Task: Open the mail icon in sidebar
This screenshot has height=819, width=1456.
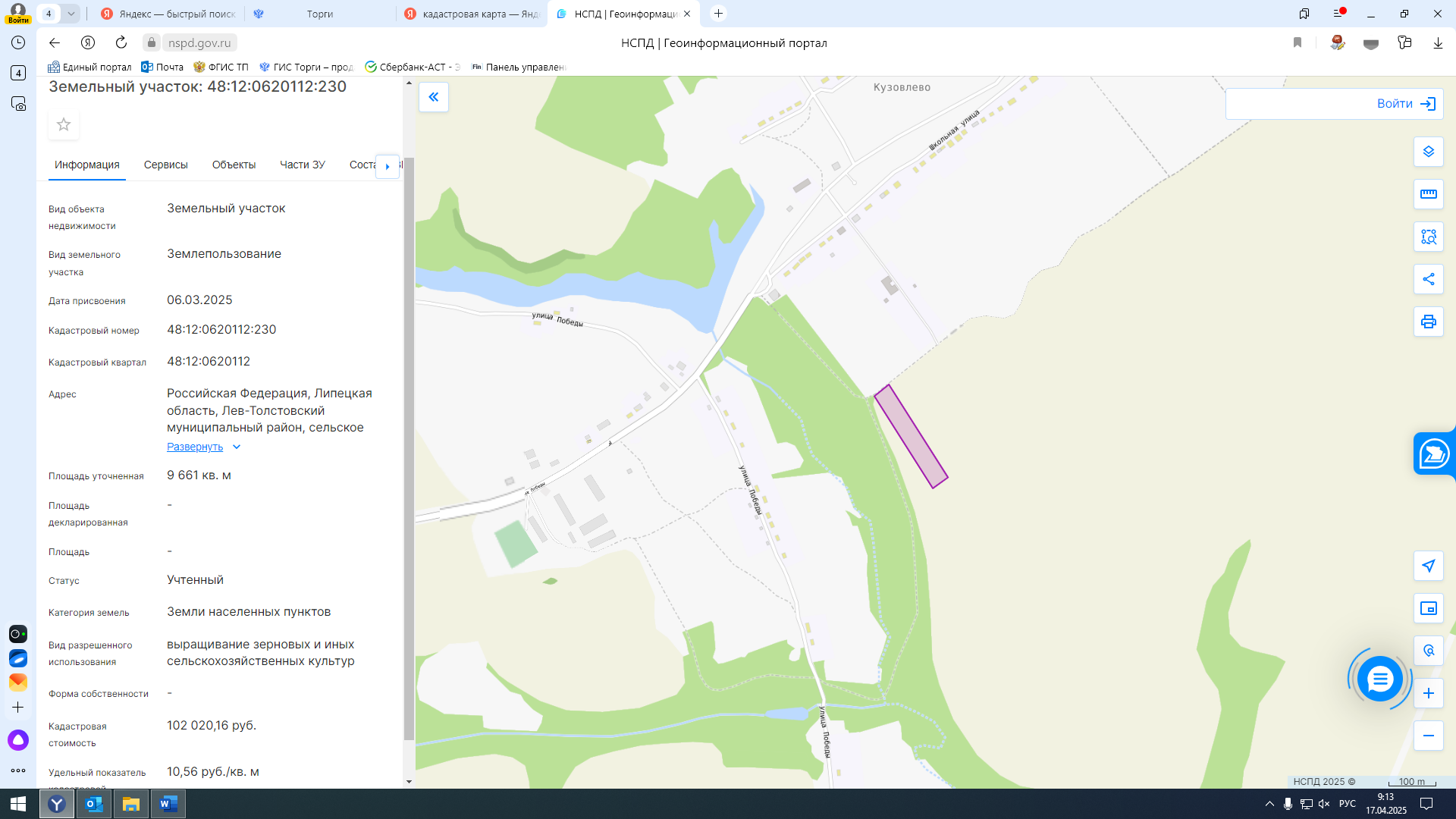Action: coord(18,682)
